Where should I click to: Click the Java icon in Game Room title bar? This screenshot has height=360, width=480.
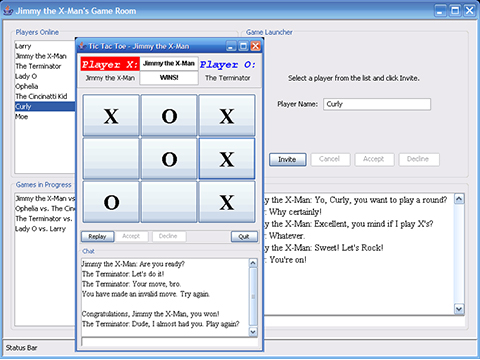8,10
